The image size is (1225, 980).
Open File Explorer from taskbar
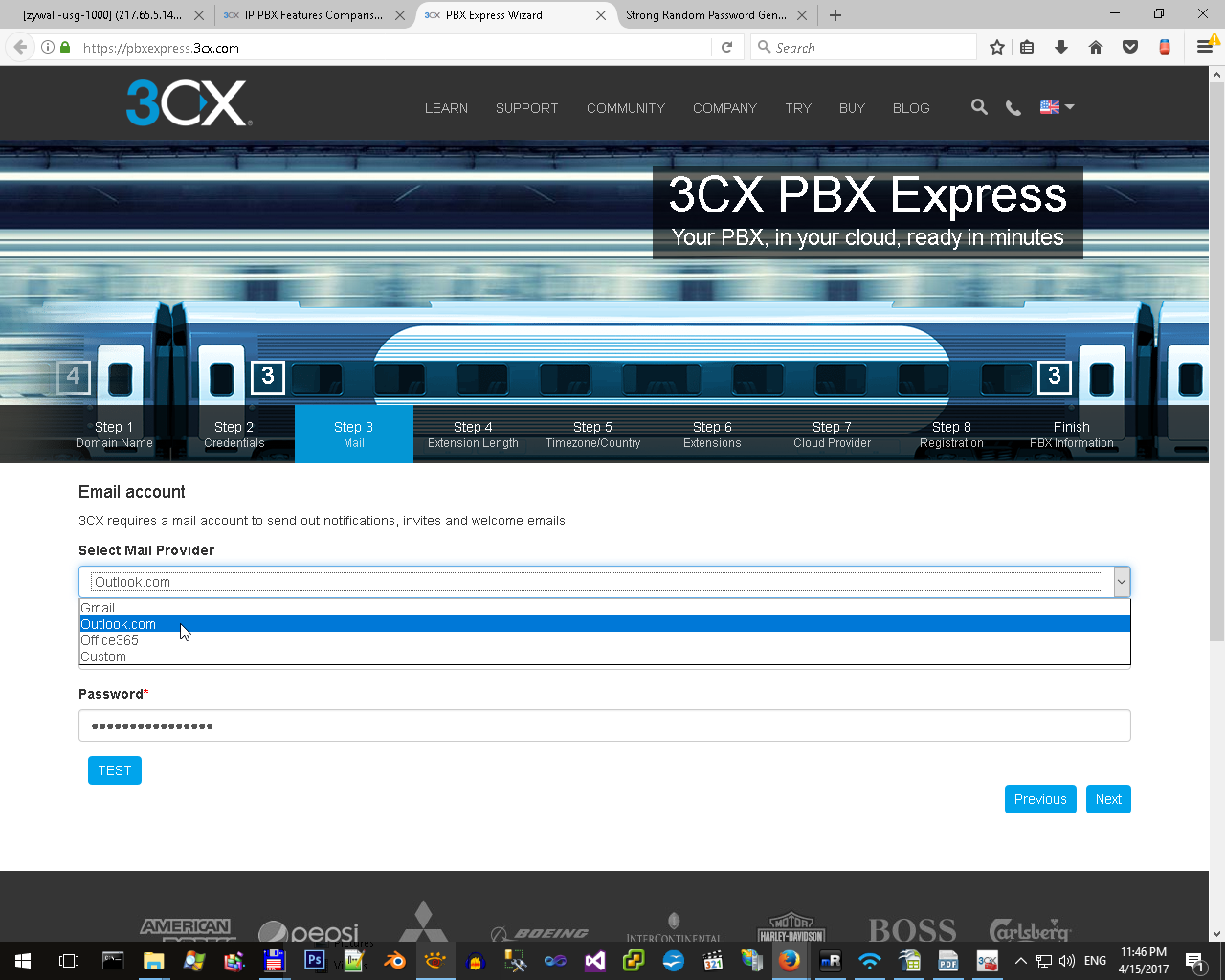tap(153, 961)
